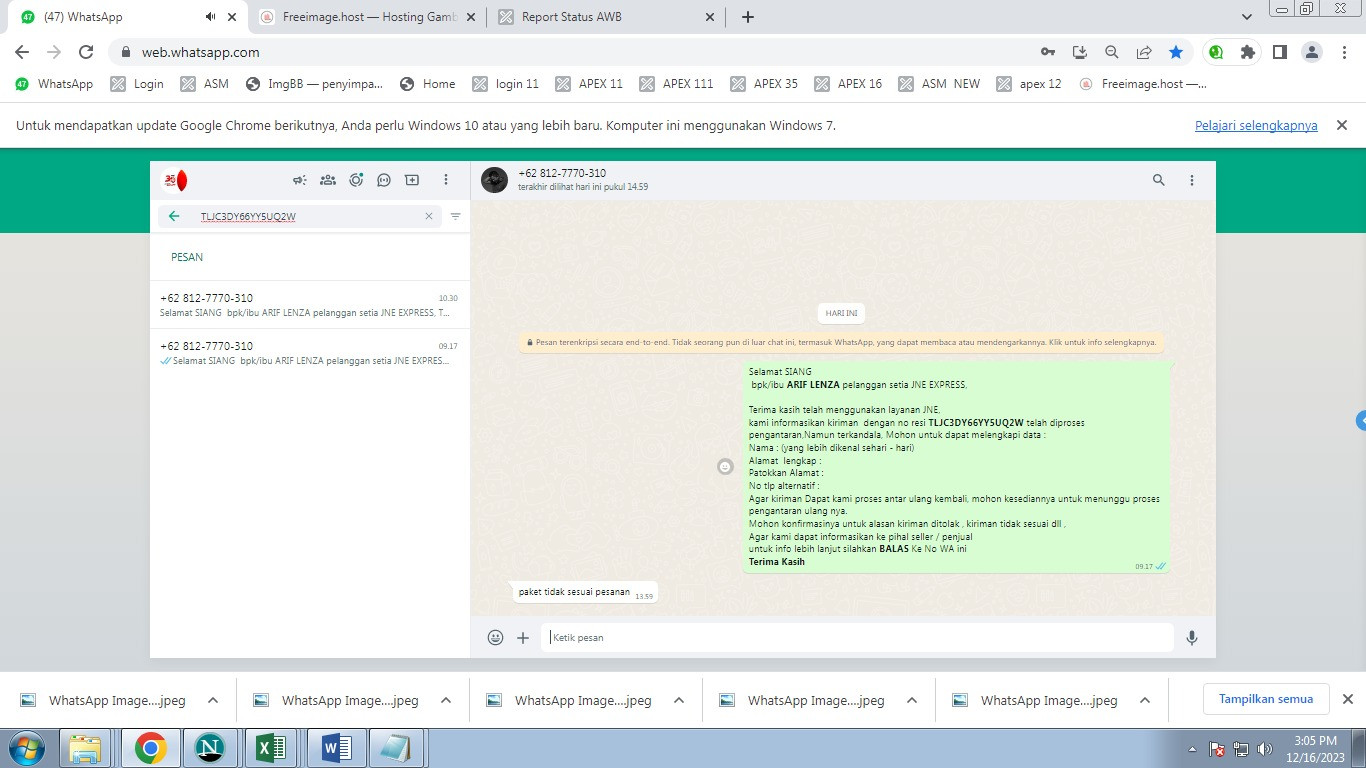
Task: Search within this conversation
Action: tap(1159, 180)
